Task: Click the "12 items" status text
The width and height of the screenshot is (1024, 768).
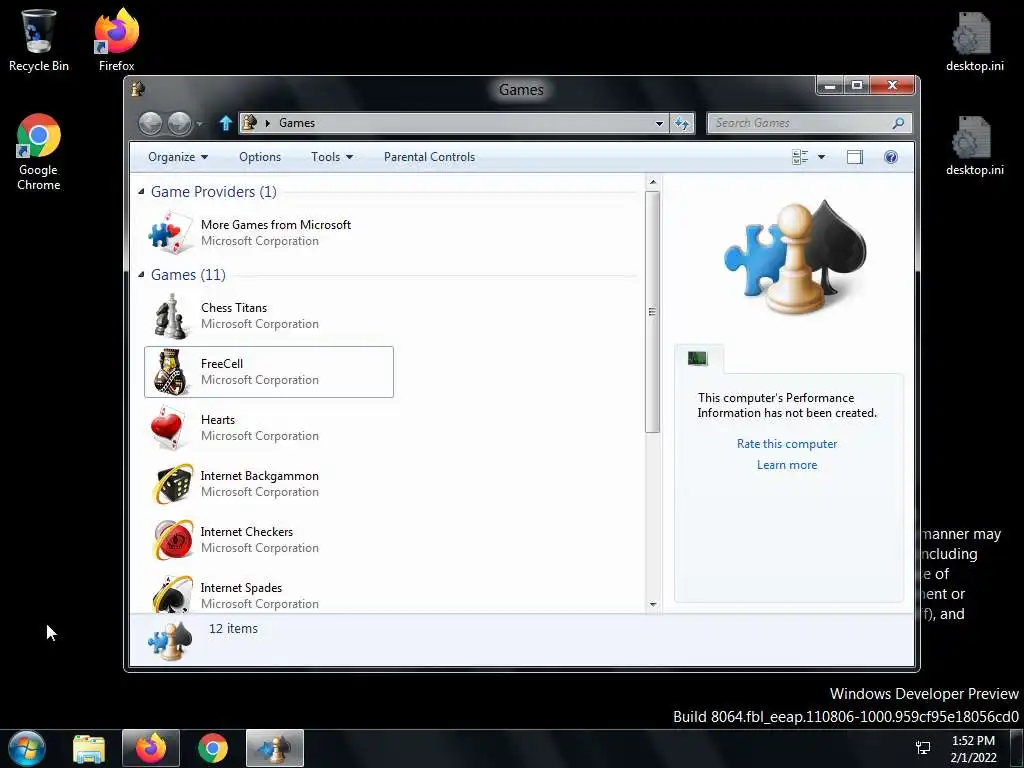Action: pos(233,628)
